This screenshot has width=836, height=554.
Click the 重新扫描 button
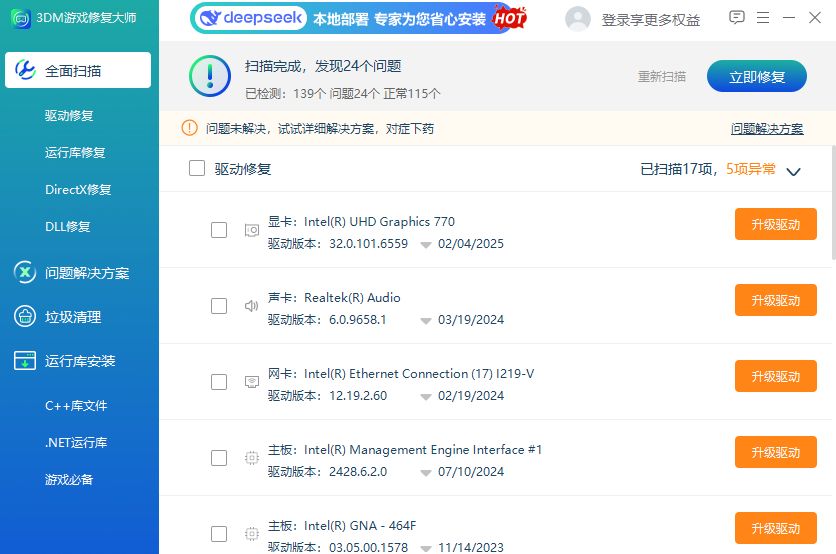pyautogui.click(x=662, y=76)
